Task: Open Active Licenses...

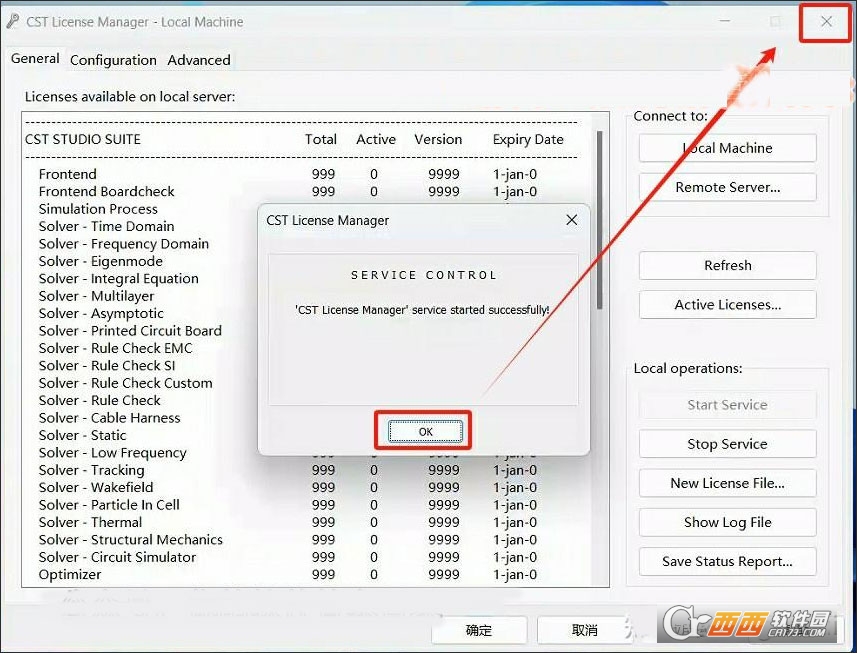Action: pyautogui.click(x=727, y=305)
